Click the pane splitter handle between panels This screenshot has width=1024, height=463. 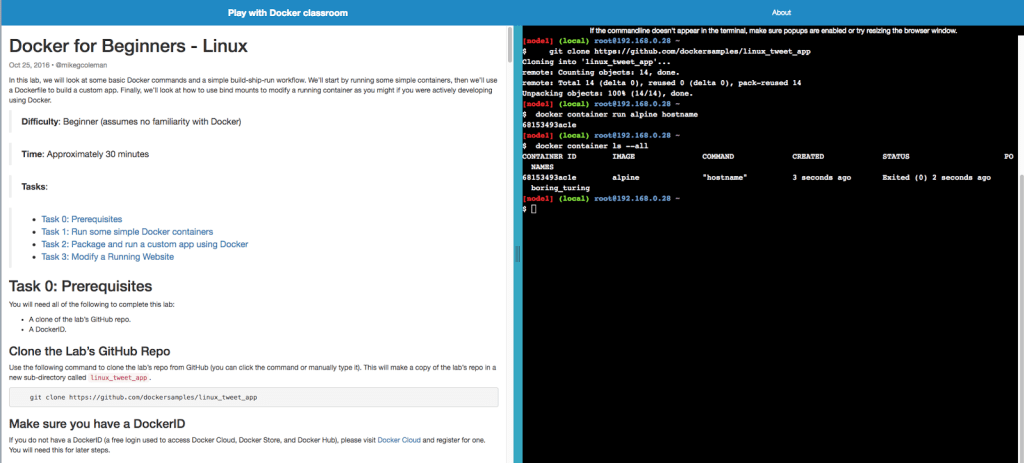518,254
